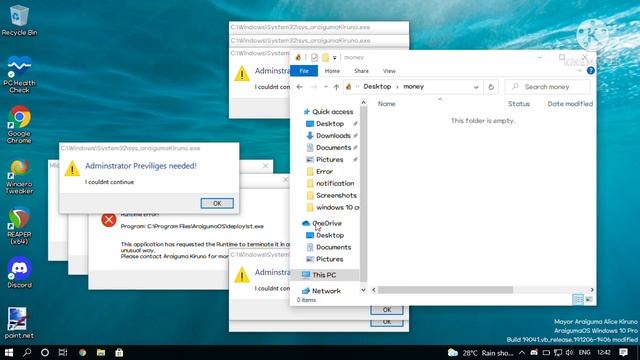The image size is (640, 360).
Task: Refresh the money folder
Action: [491, 87]
